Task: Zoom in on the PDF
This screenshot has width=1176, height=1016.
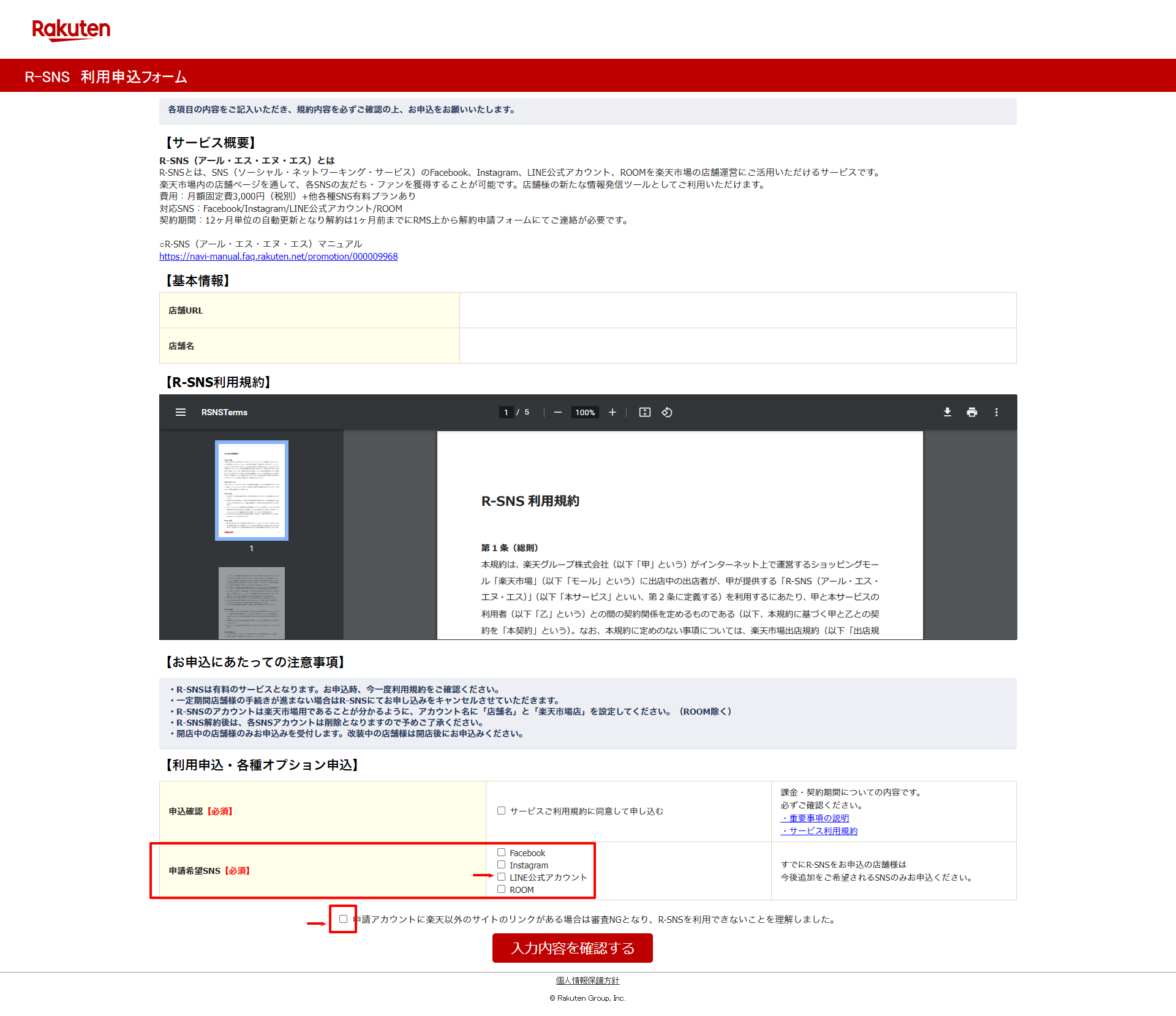Action: (612, 412)
